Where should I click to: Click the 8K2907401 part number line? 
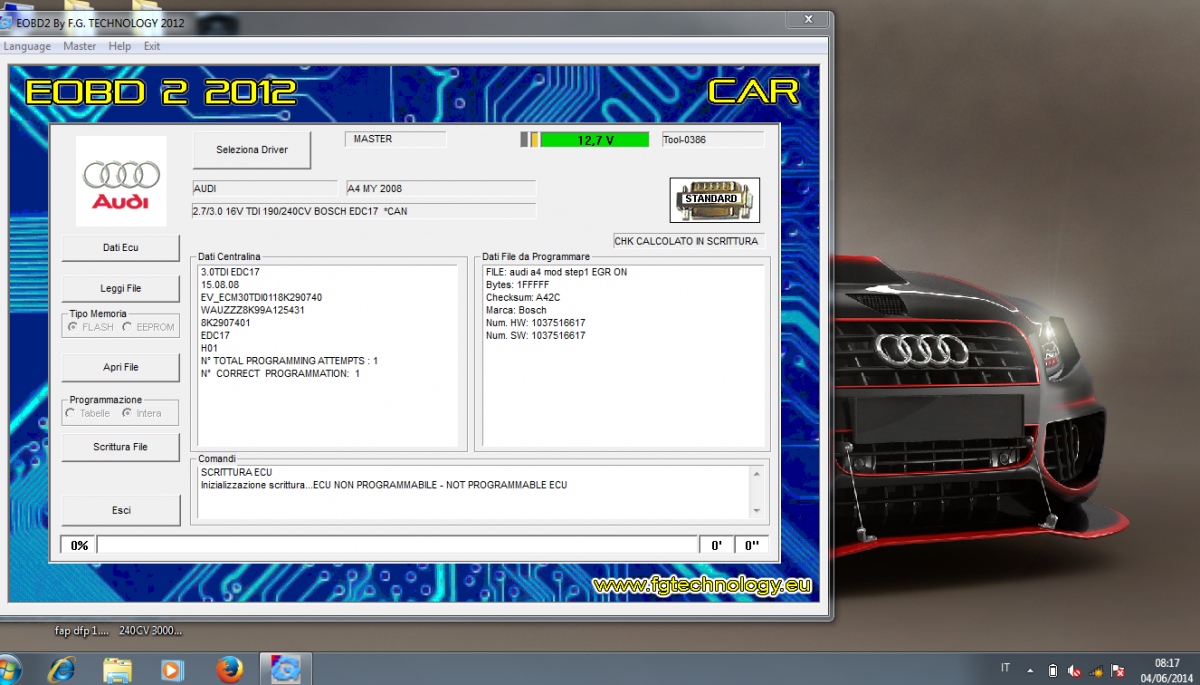[x=225, y=323]
